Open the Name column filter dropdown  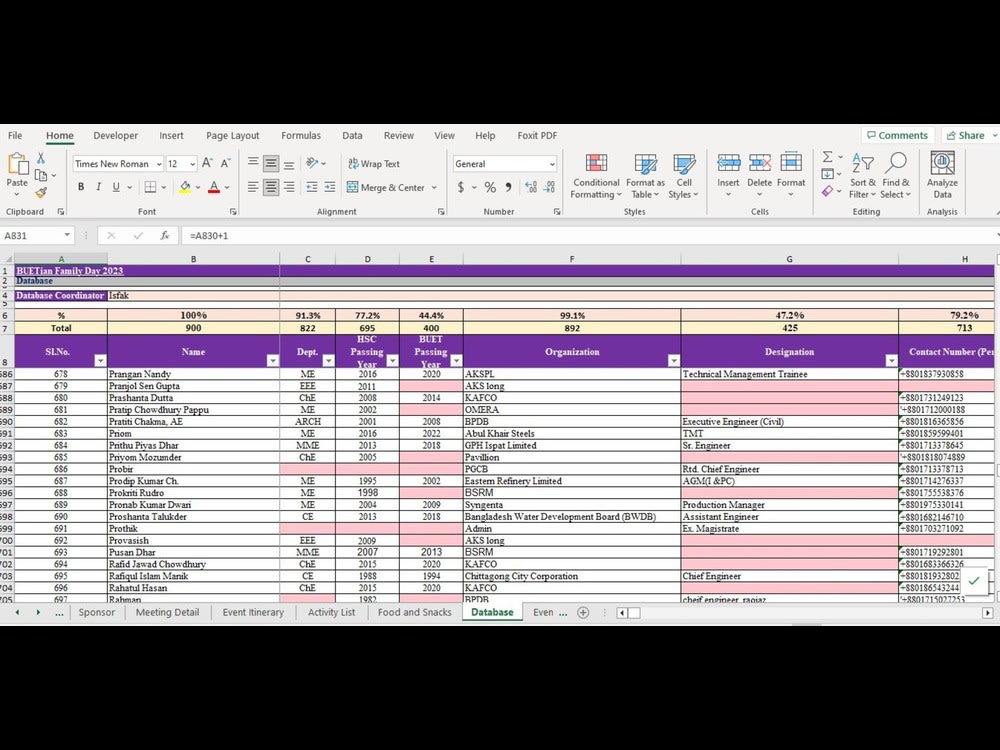pos(272,361)
